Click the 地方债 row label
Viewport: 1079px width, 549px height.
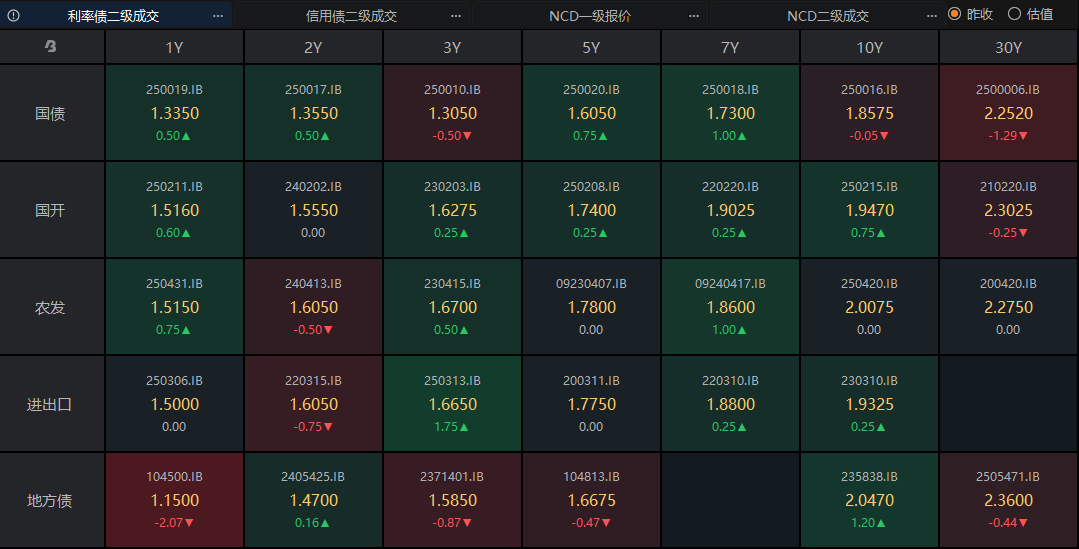pos(50,500)
